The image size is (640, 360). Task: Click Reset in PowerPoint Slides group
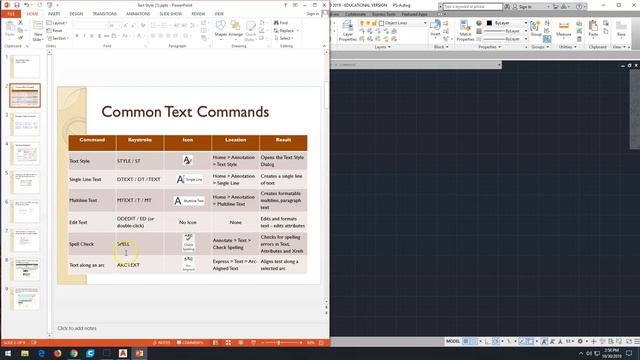point(55,31)
